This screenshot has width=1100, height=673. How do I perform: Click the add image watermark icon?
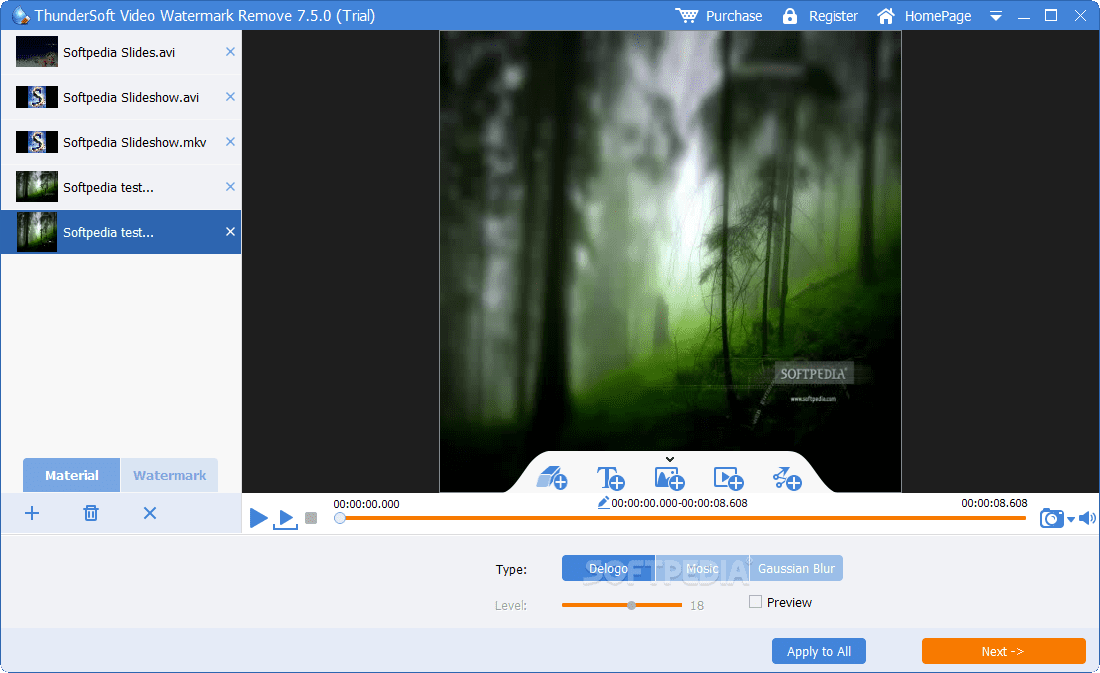669,479
